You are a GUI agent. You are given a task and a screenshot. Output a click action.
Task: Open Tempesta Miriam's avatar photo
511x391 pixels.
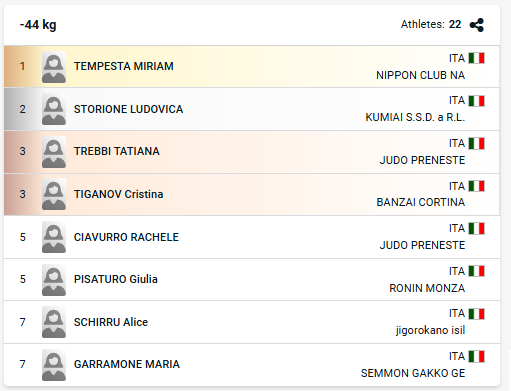point(54,67)
